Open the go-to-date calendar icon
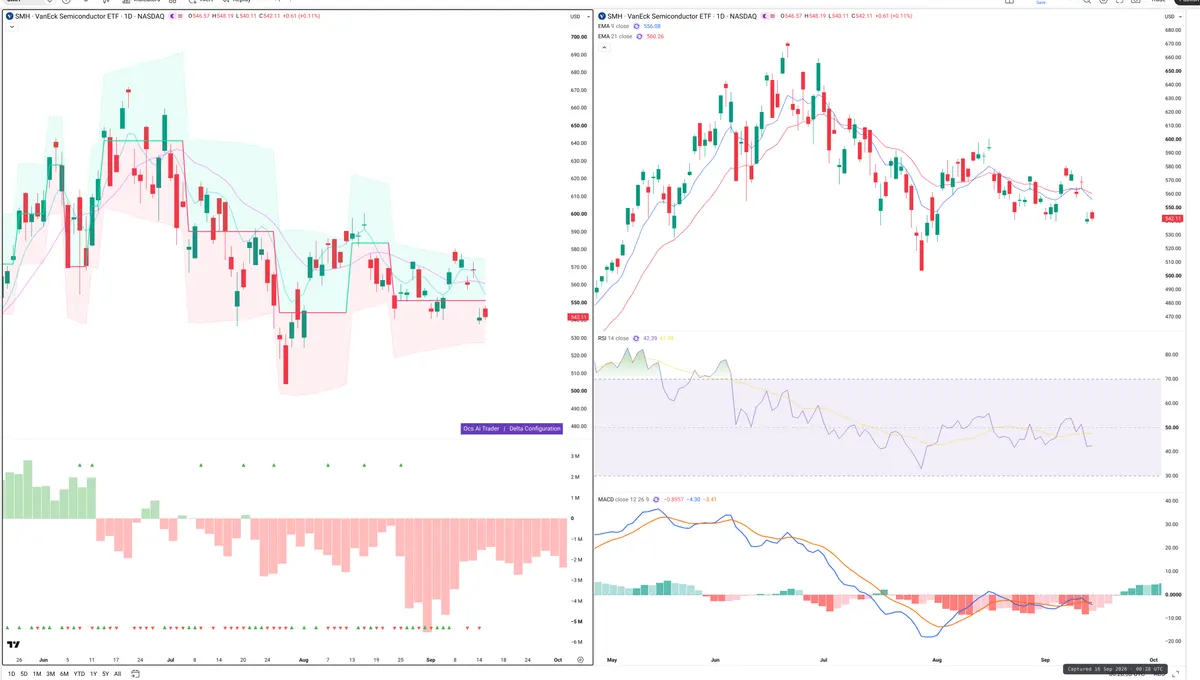The width and height of the screenshot is (1200, 680). pyautogui.click(x=135, y=674)
